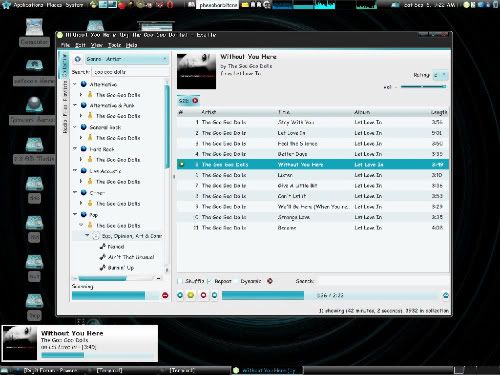Click the Alternative genre globe icon
The width and height of the screenshot is (500, 375).
(x=84, y=84)
